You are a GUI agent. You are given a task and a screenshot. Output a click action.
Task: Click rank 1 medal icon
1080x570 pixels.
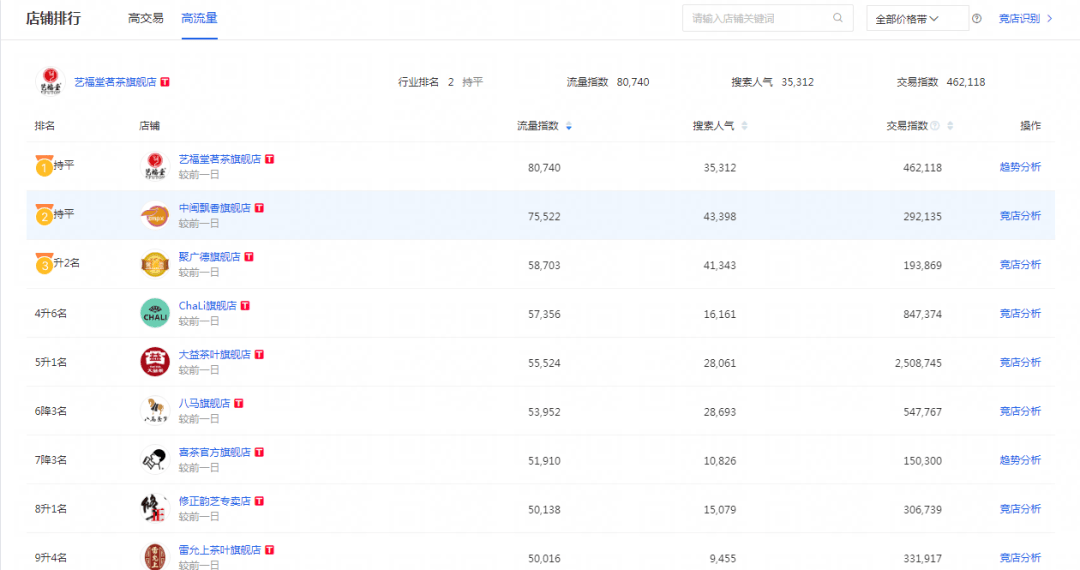tap(44, 166)
